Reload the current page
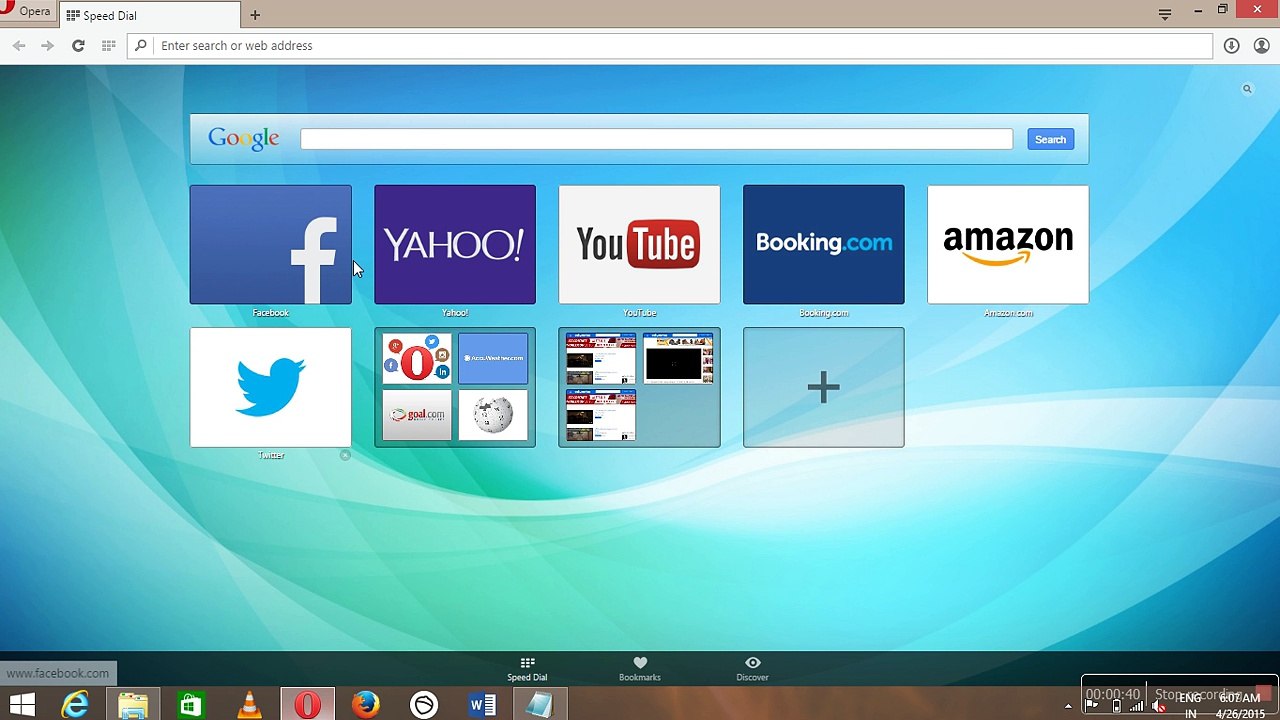1280x720 pixels. (x=78, y=45)
